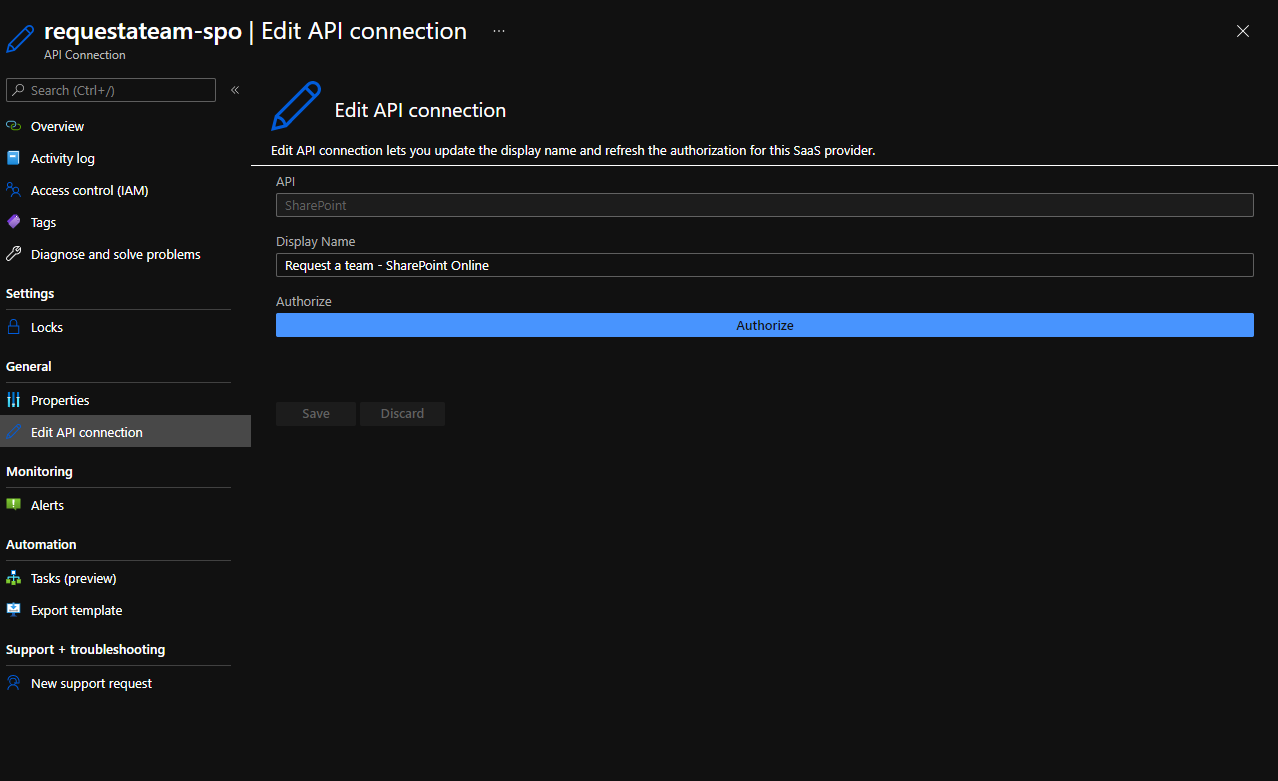Click the Export template monitor icon
Image resolution: width=1278 pixels, height=781 pixels.
coord(13,610)
